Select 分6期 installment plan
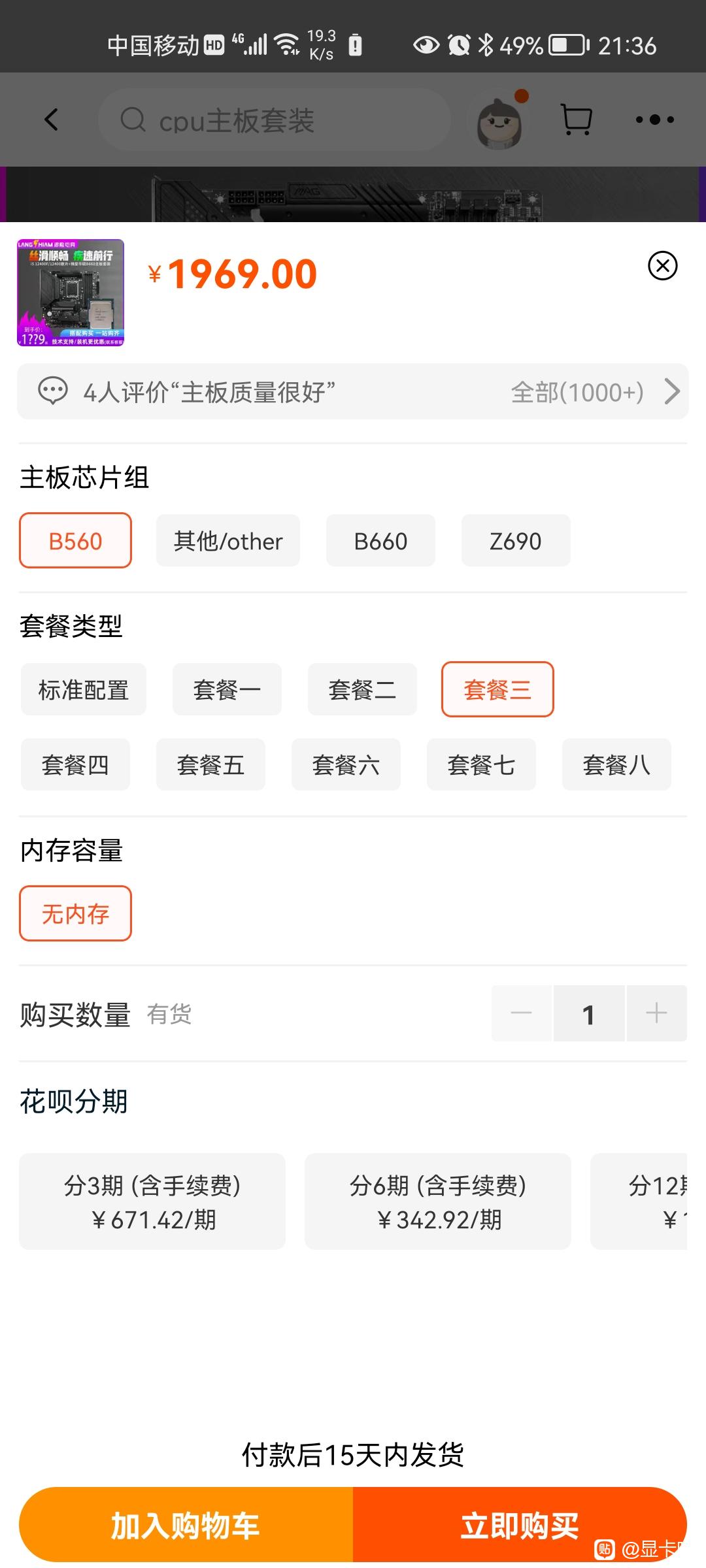The image size is (706, 1568). pyautogui.click(x=438, y=1201)
